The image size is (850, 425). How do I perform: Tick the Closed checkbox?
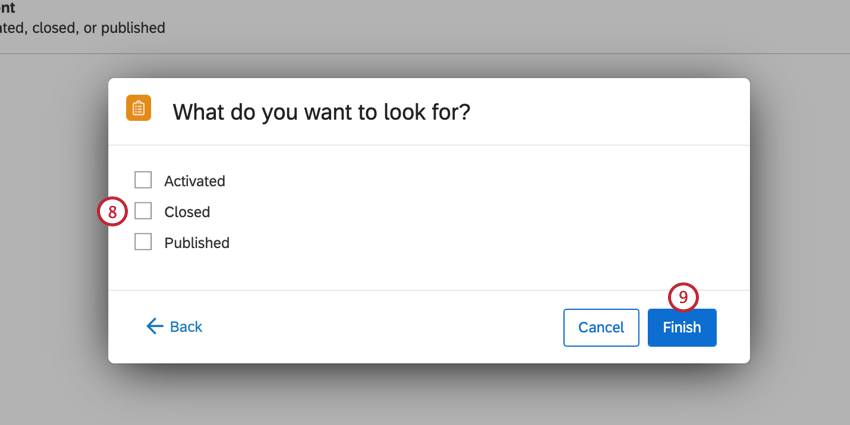tap(143, 211)
